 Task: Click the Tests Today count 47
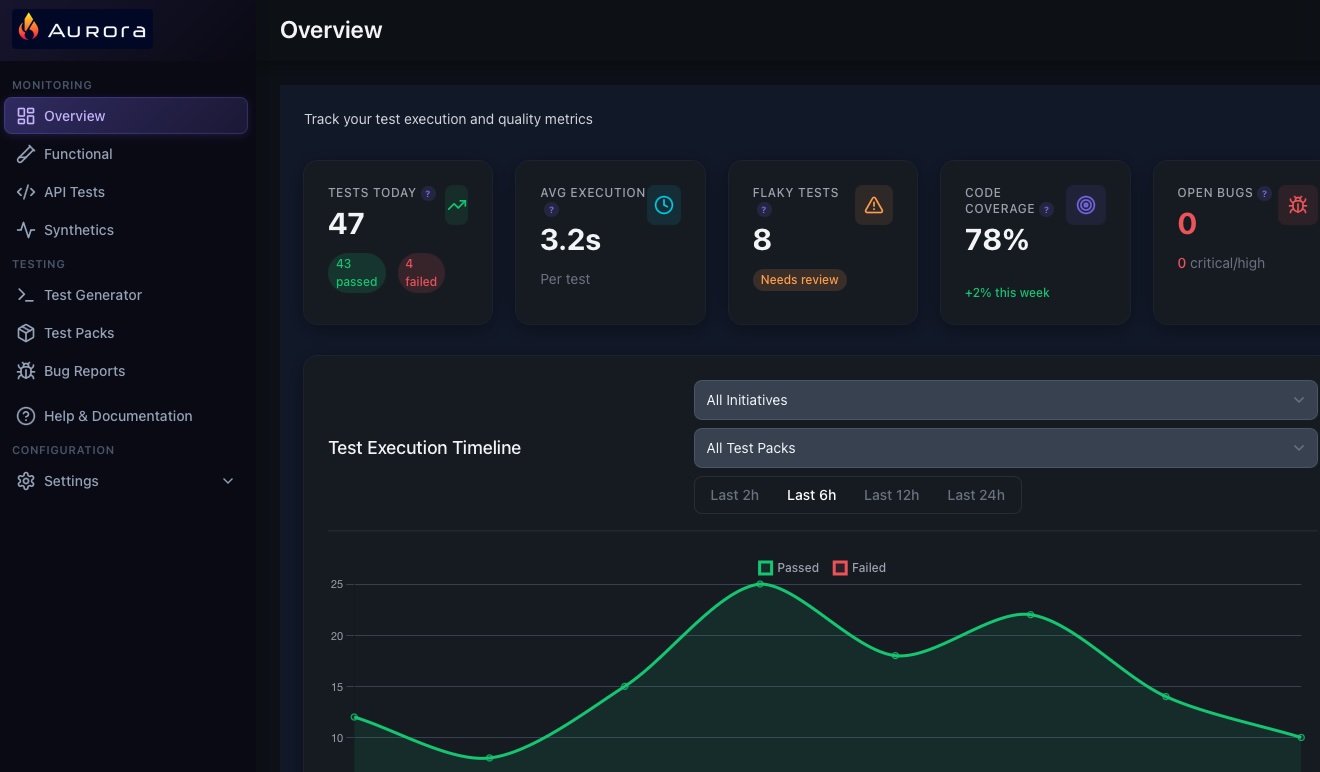point(346,224)
